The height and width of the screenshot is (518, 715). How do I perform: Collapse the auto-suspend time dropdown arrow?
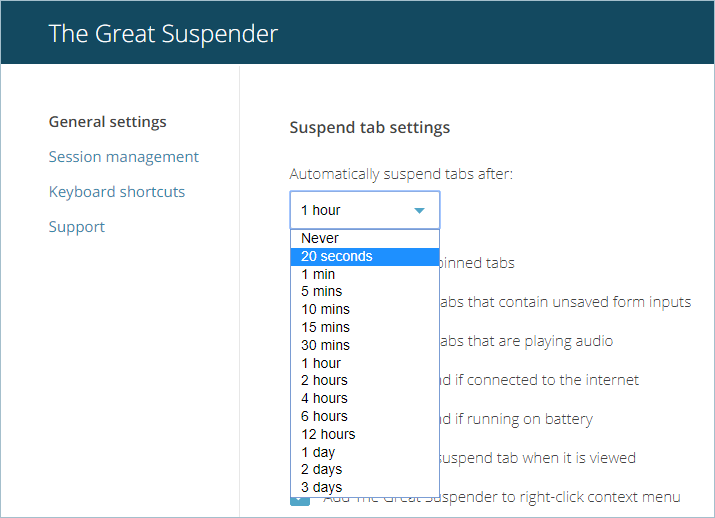(419, 211)
